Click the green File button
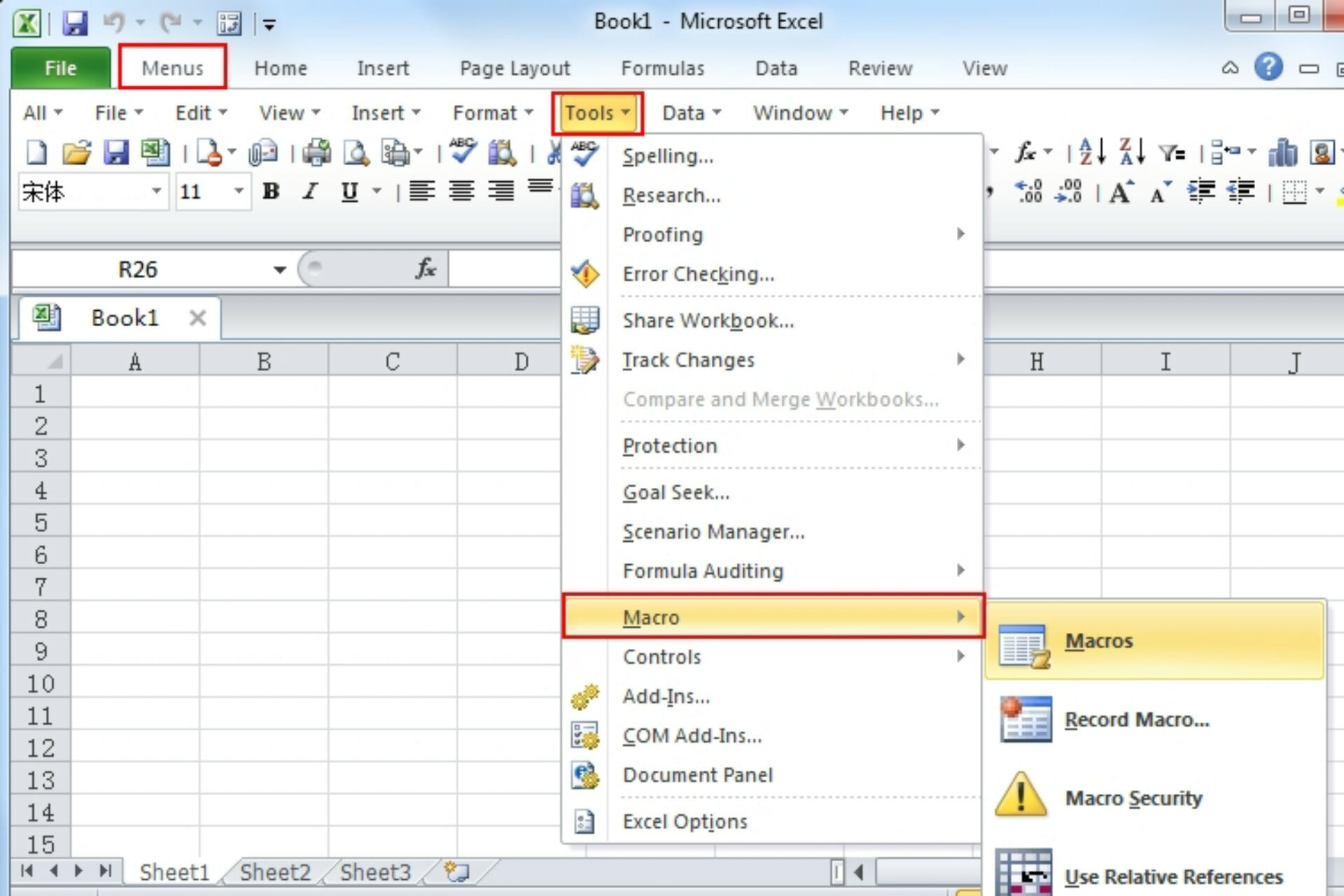Image resolution: width=1344 pixels, height=896 pixels. [60, 68]
